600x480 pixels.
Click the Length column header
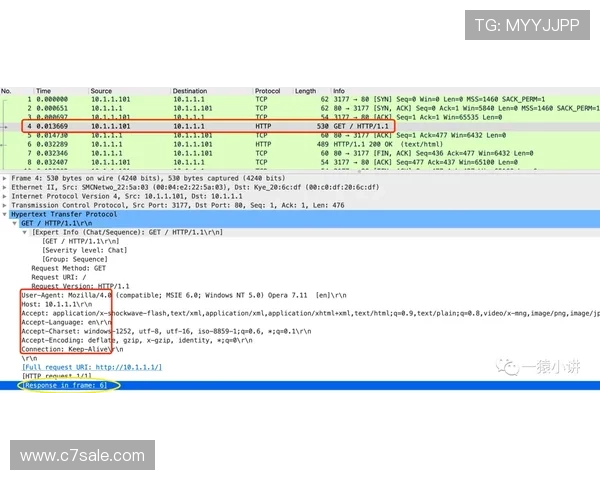pyautogui.click(x=305, y=91)
